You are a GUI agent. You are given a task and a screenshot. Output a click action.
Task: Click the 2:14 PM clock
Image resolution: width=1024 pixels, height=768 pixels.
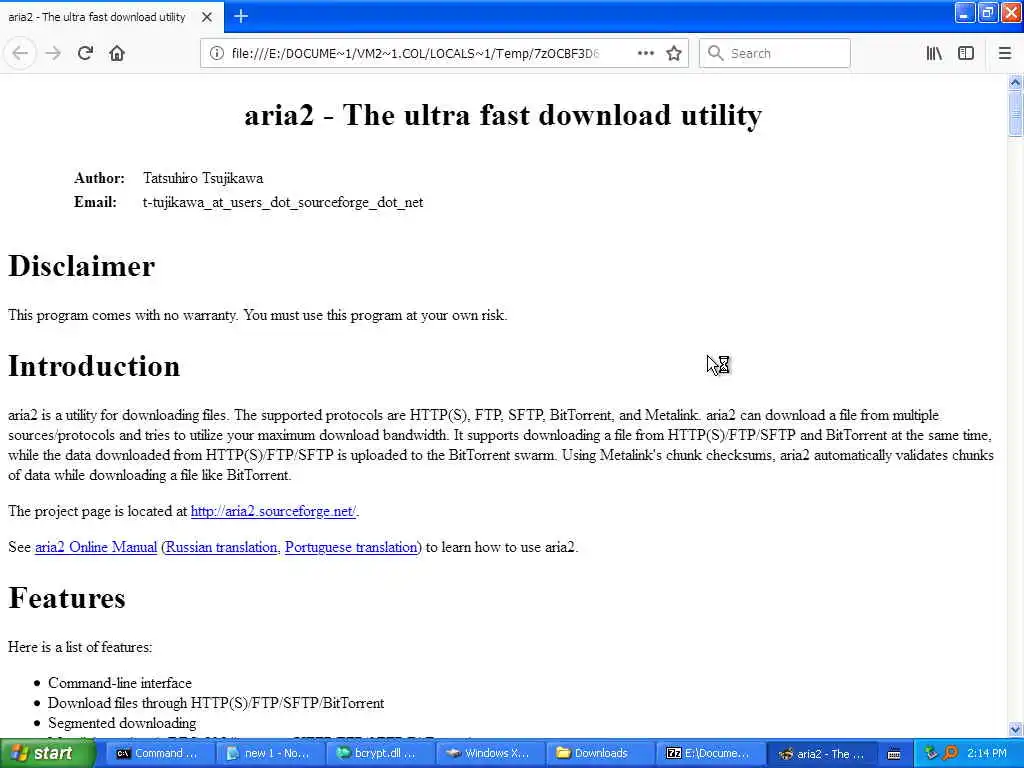pyautogui.click(x=987, y=754)
